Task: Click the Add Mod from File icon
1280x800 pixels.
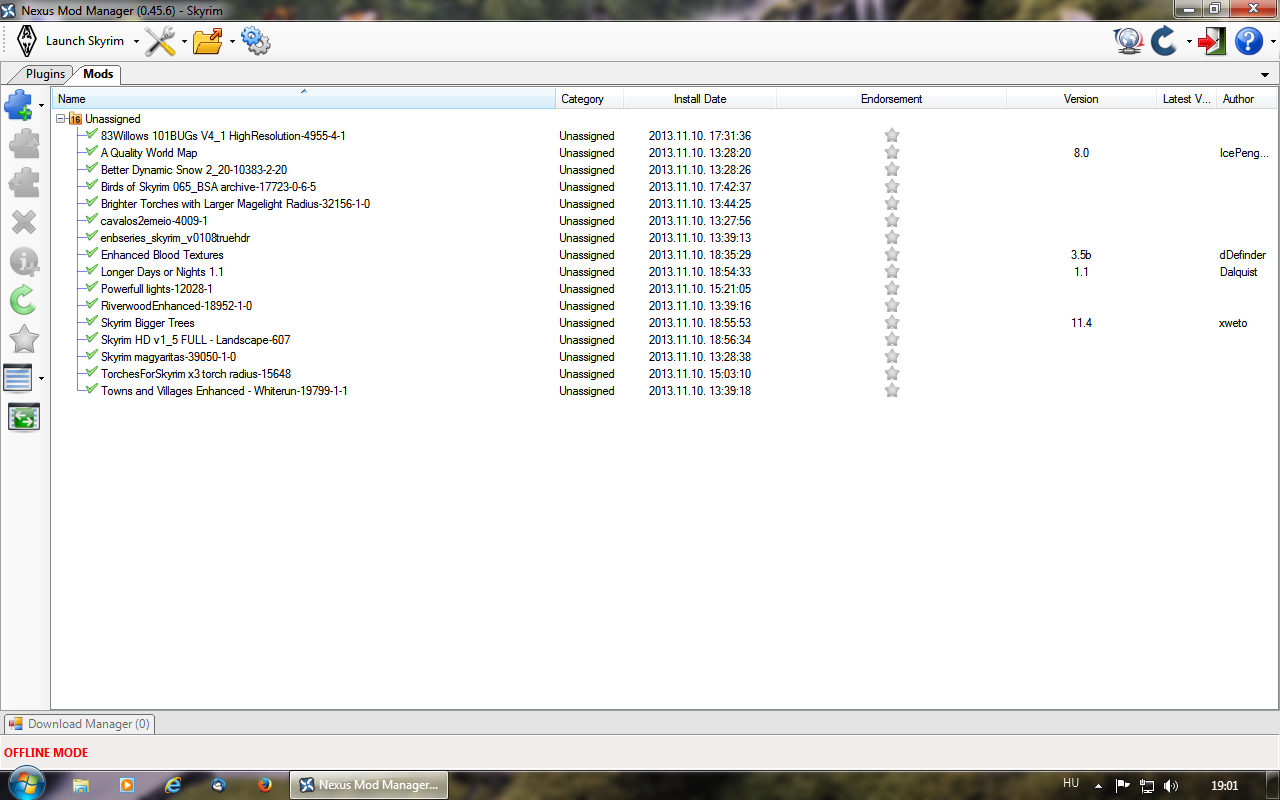Action: click(x=19, y=104)
